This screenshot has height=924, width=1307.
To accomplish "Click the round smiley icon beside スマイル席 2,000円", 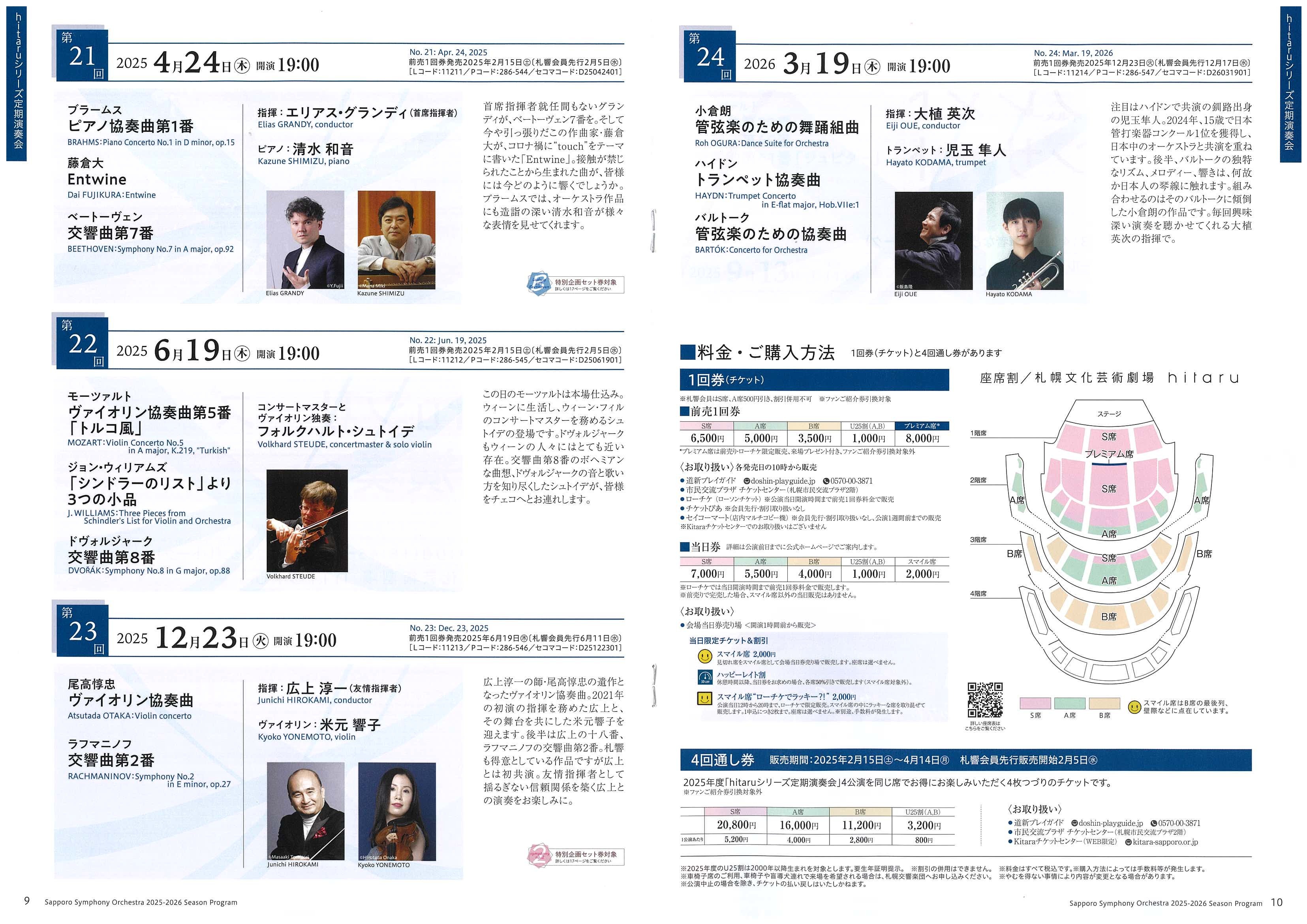I will pos(705,656).
